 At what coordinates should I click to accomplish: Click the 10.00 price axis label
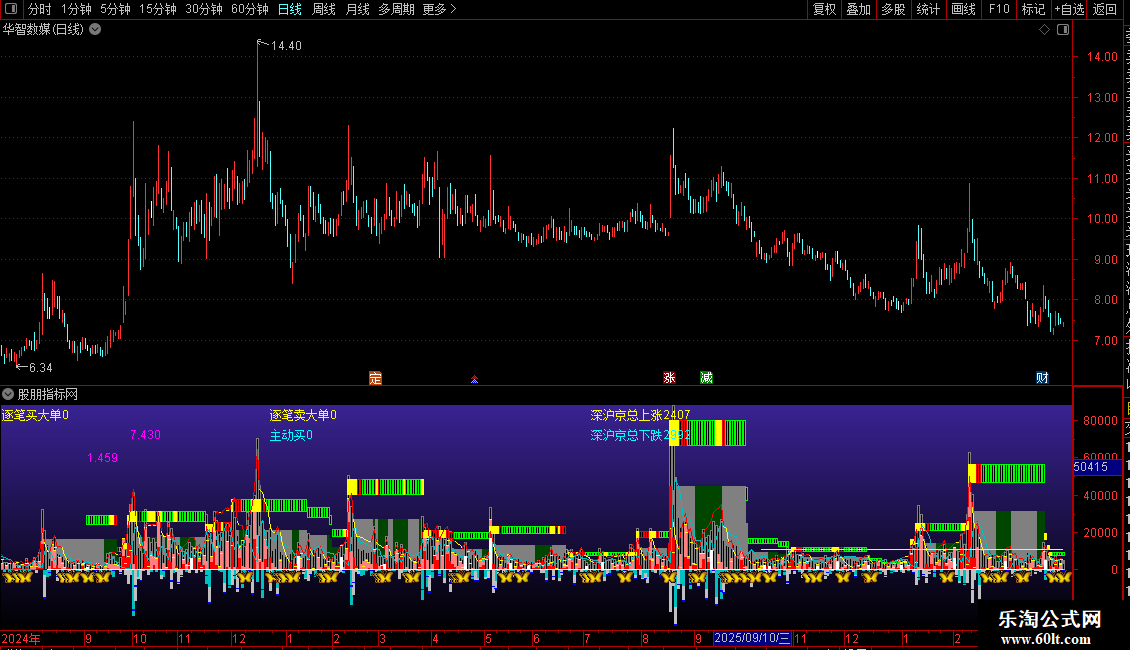[1102, 218]
